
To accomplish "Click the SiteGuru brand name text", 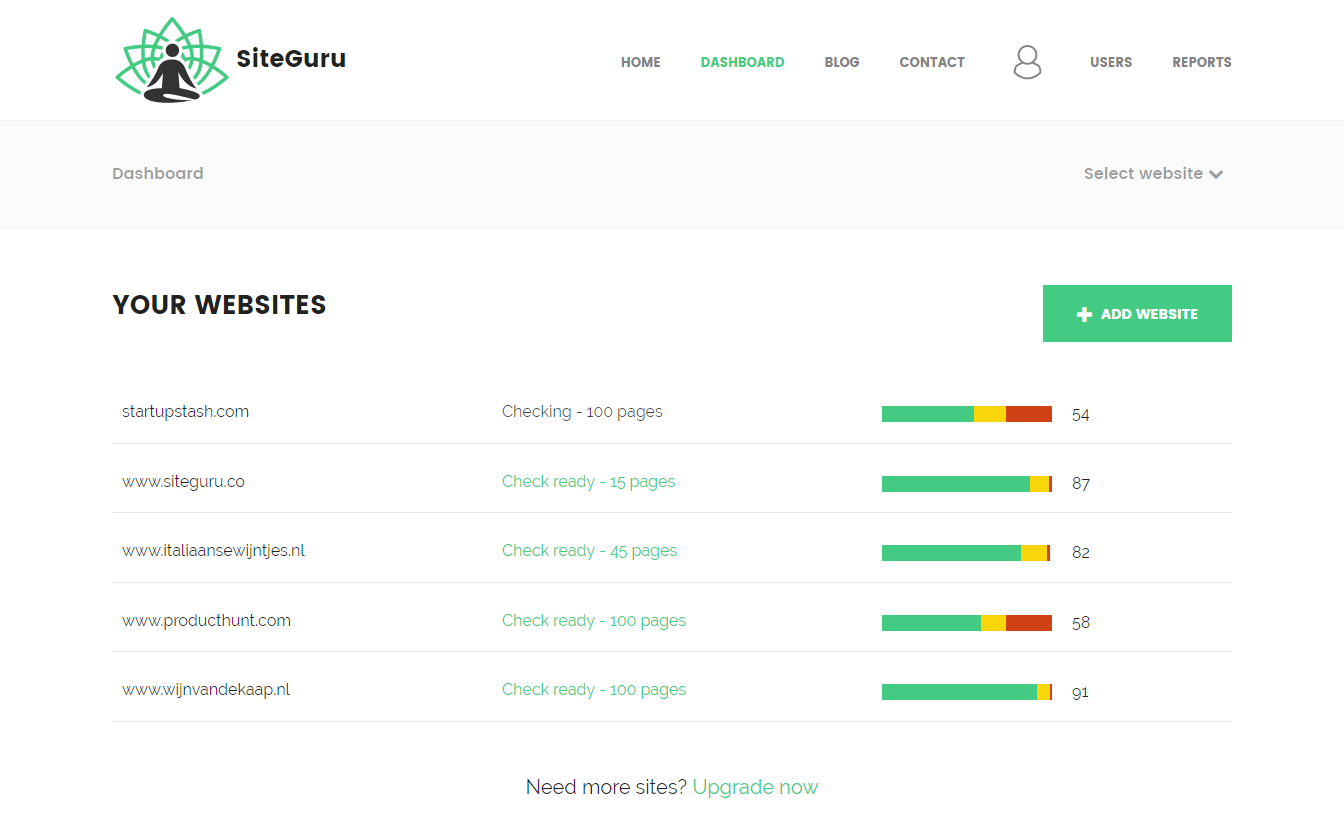I will pos(291,58).
